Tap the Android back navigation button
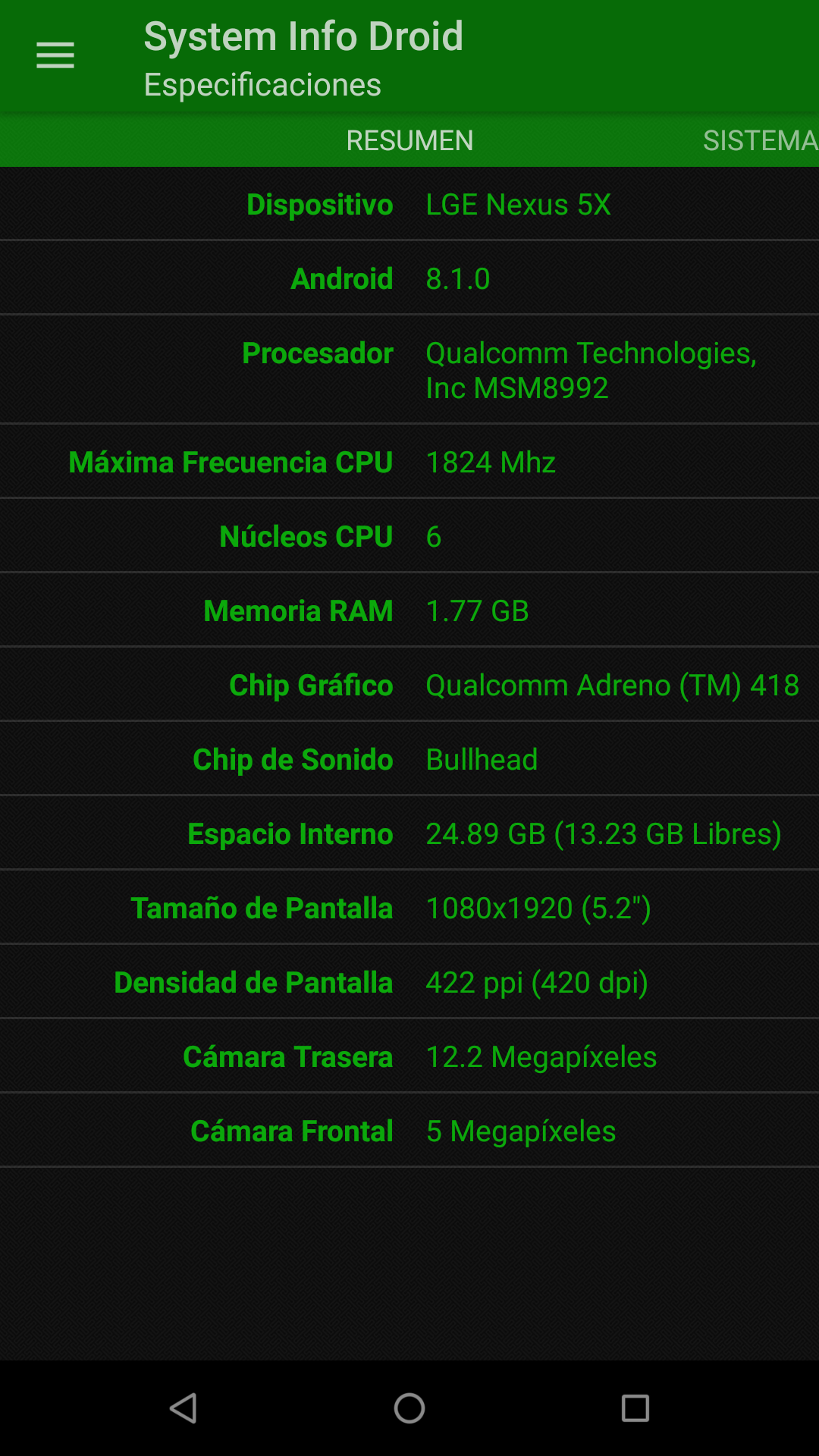The image size is (819, 1456). click(183, 1408)
